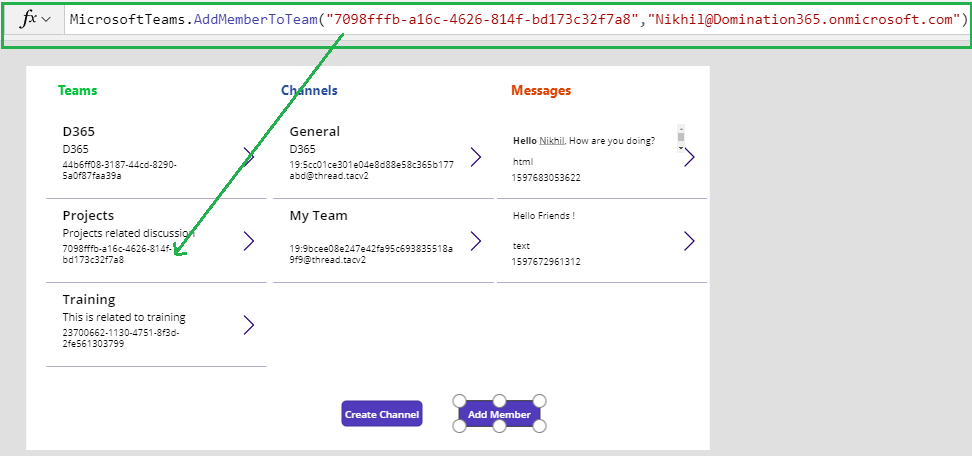The image size is (972, 456).
Task: Select the channel ID starting 19:5cc01ce3
Action: 371,170
